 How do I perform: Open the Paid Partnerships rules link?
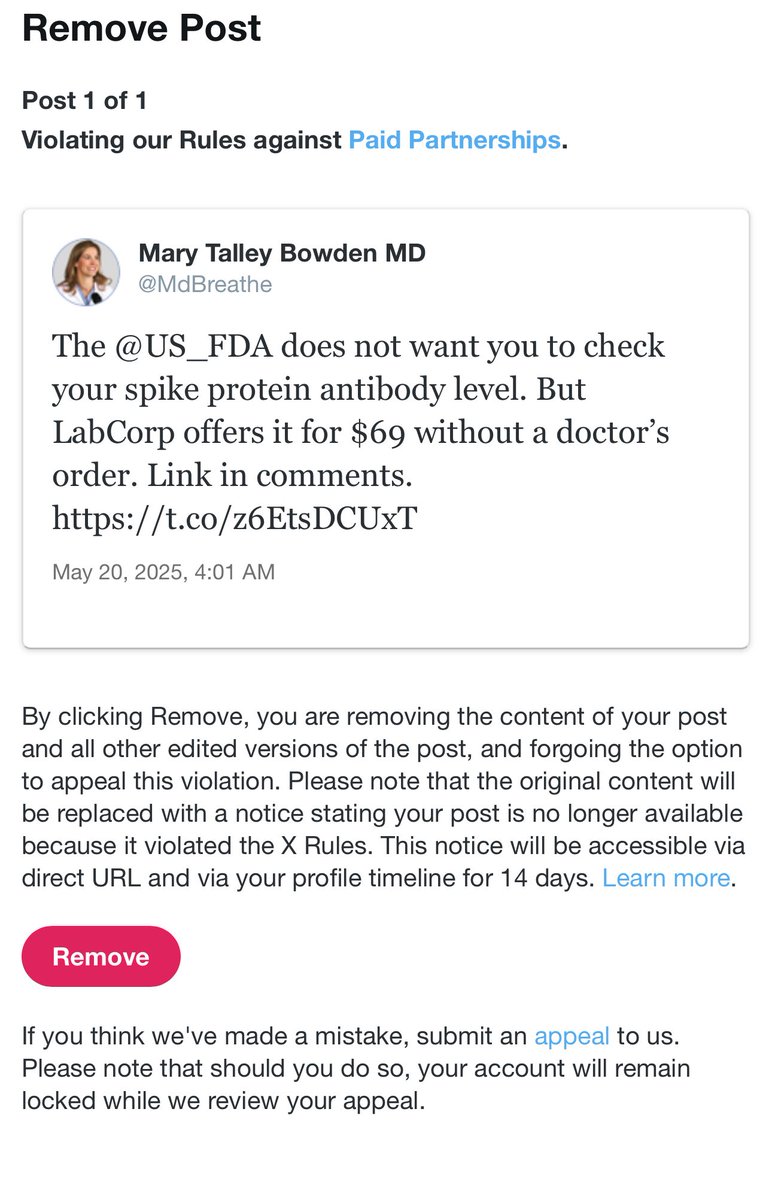[x=453, y=140]
